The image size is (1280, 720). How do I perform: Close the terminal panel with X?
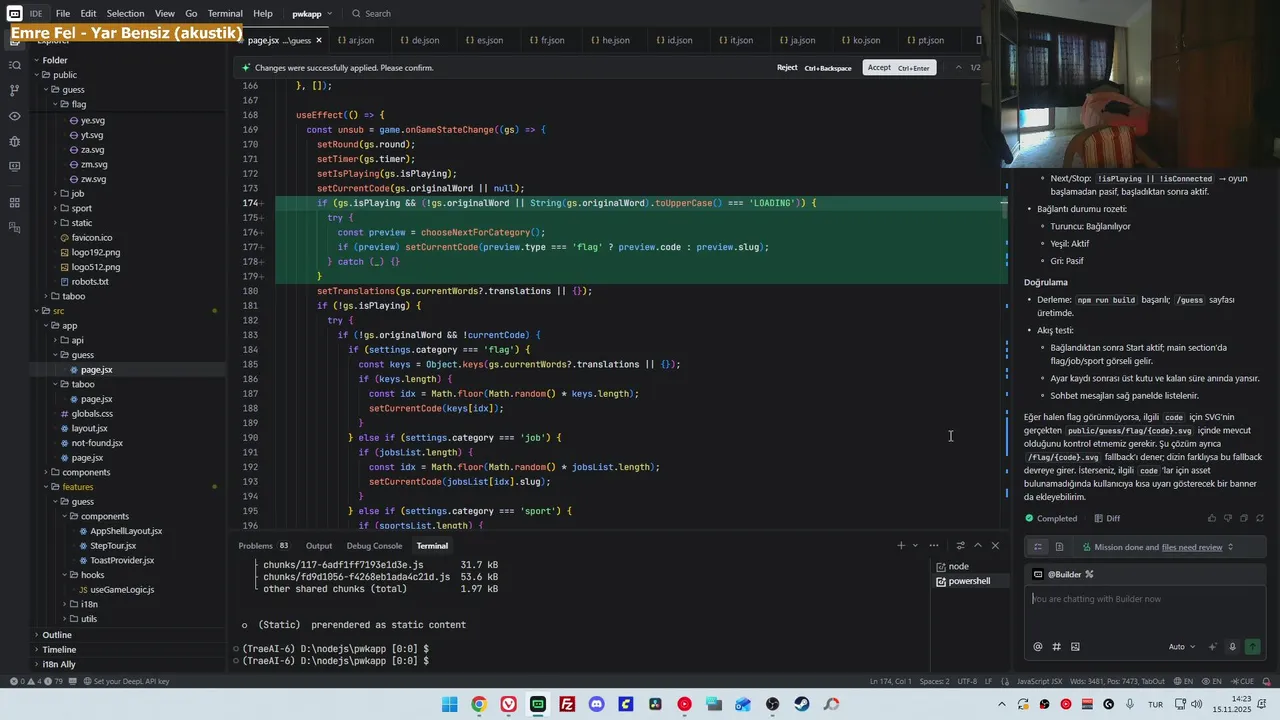click(x=995, y=546)
